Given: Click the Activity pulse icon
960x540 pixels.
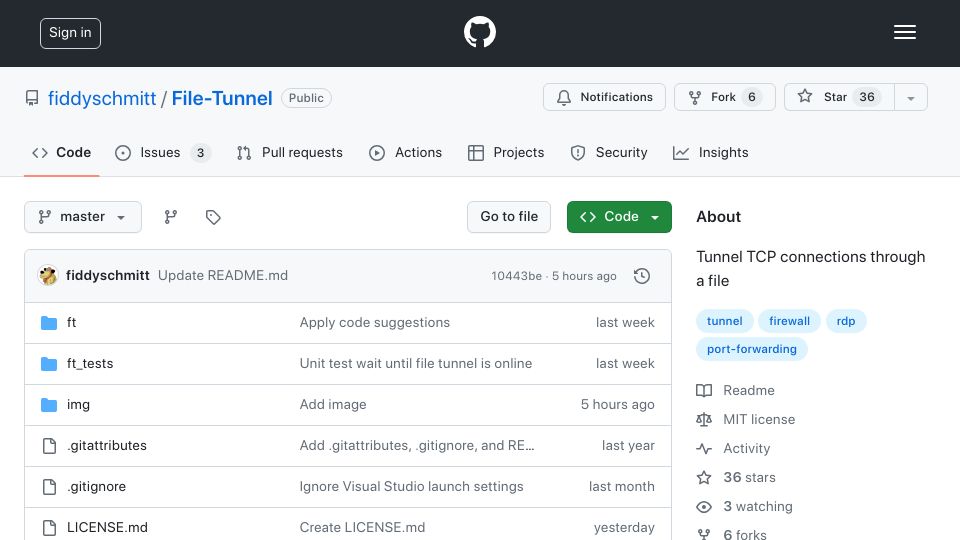Looking at the screenshot, I should point(704,449).
